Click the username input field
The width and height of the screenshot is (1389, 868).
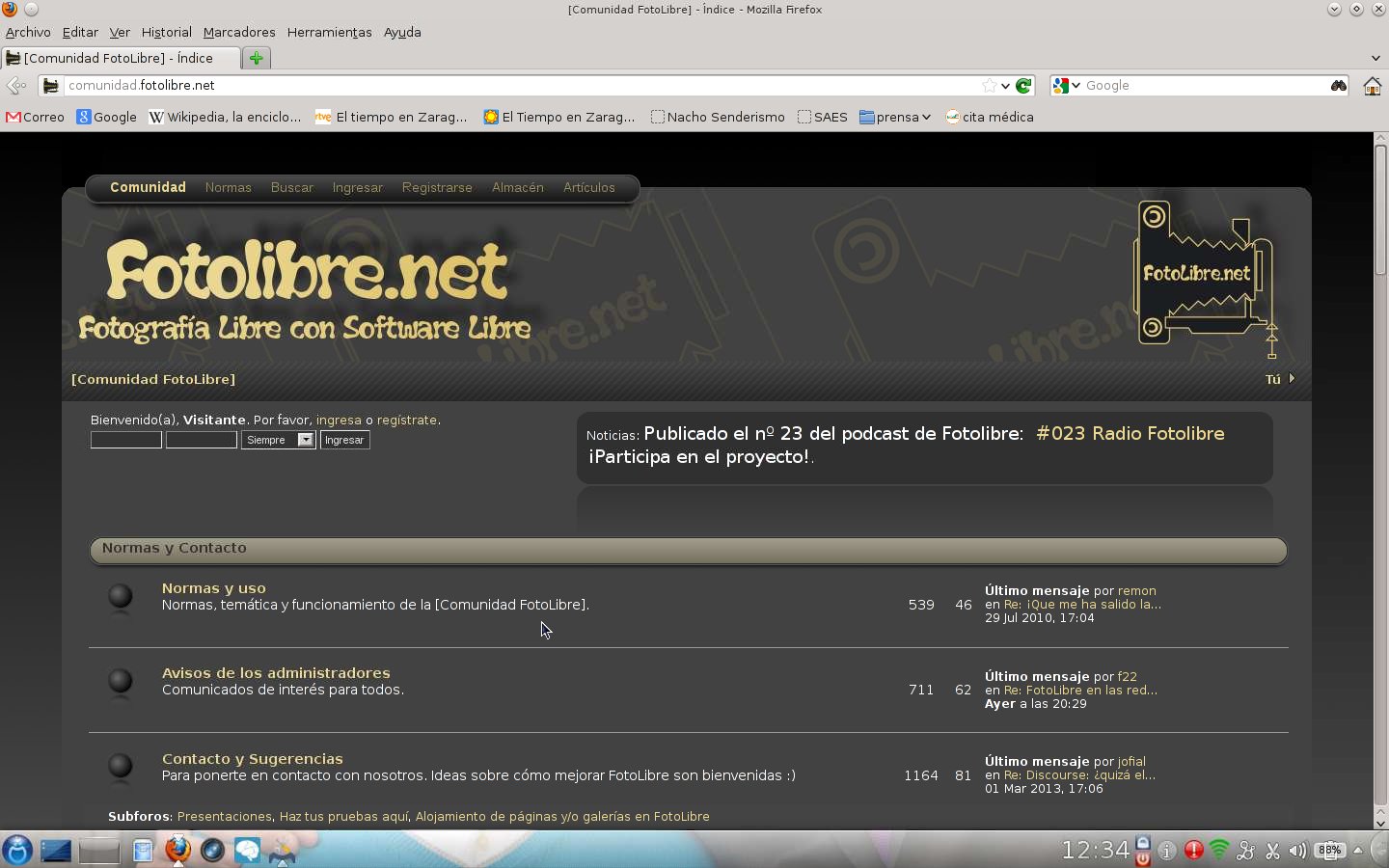coord(126,440)
